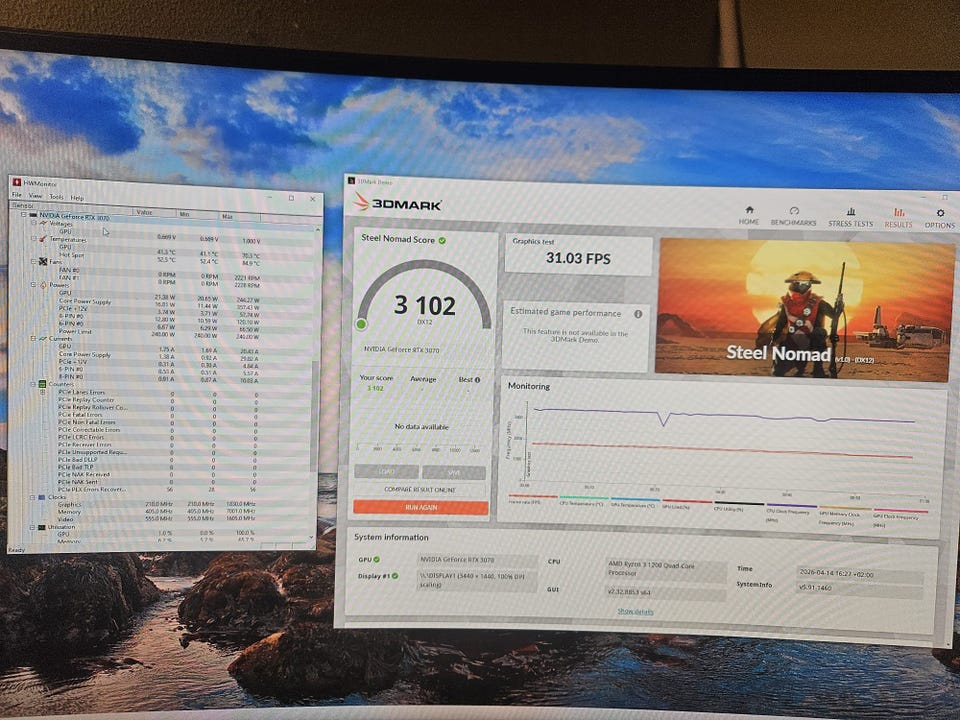This screenshot has height=720, width=960.
Task: Open the Benchmarks tab in 3DMark
Action: 793,217
